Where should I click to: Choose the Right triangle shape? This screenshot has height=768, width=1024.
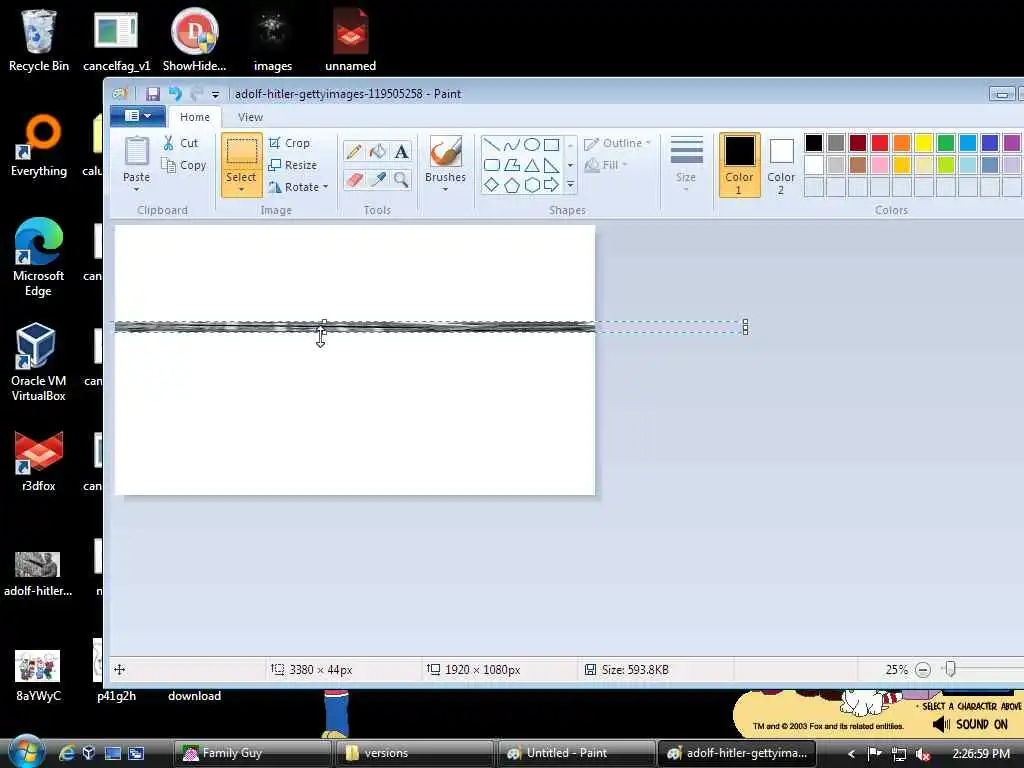pyautogui.click(x=552, y=165)
